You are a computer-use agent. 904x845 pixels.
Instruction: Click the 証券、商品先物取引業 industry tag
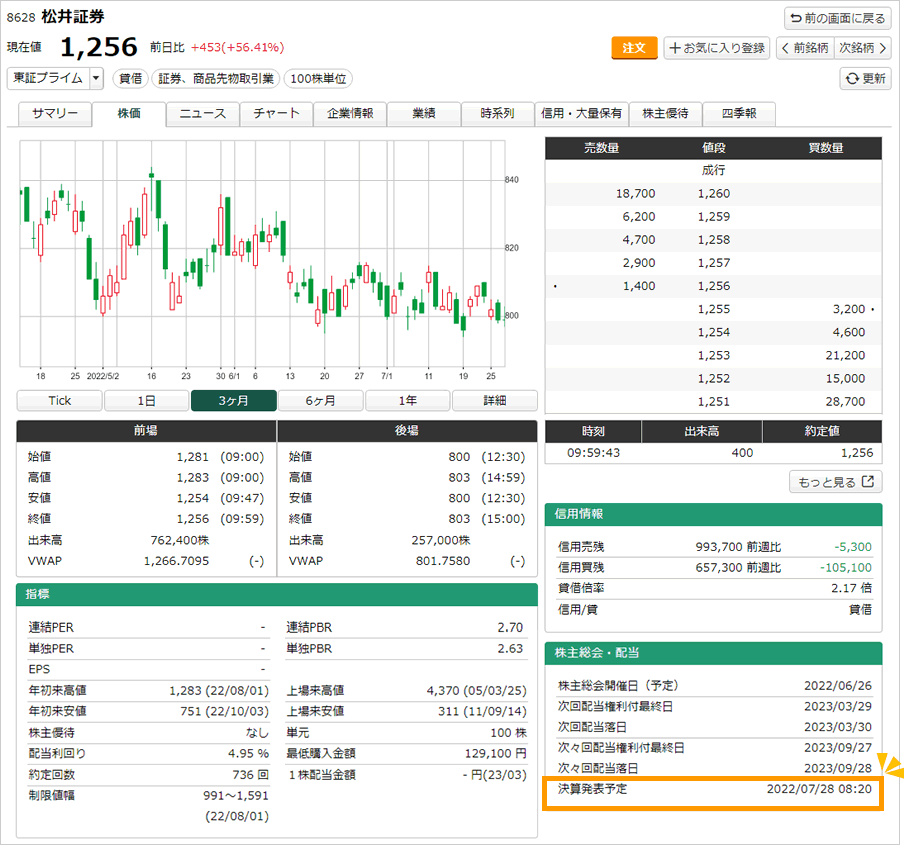pyautogui.click(x=216, y=78)
